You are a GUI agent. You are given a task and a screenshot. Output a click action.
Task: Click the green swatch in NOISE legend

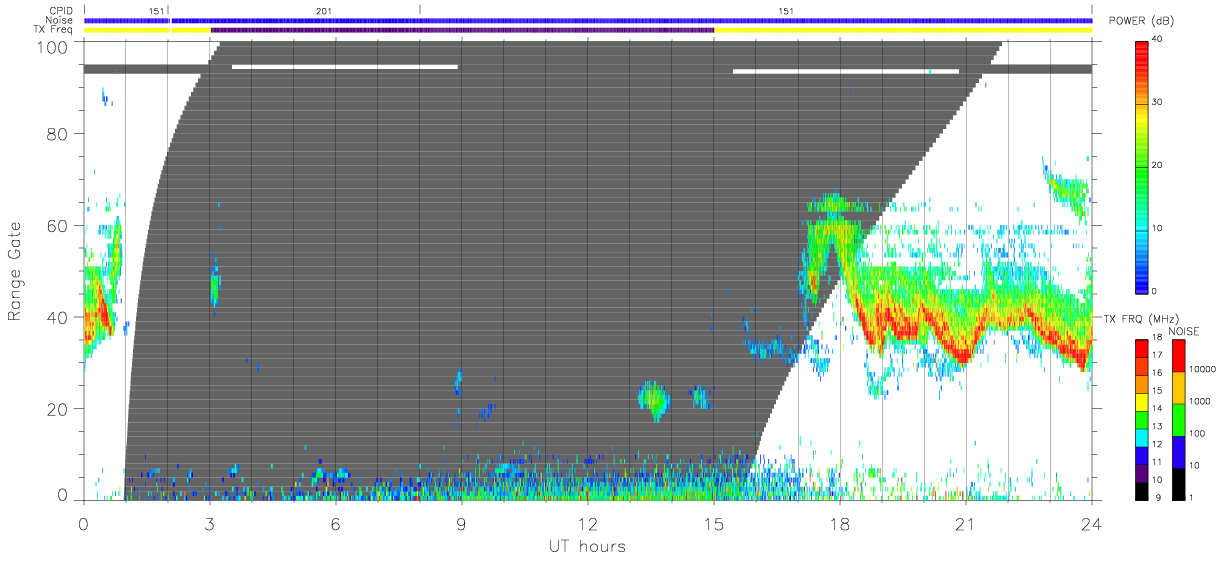(x=1178, y=418)
